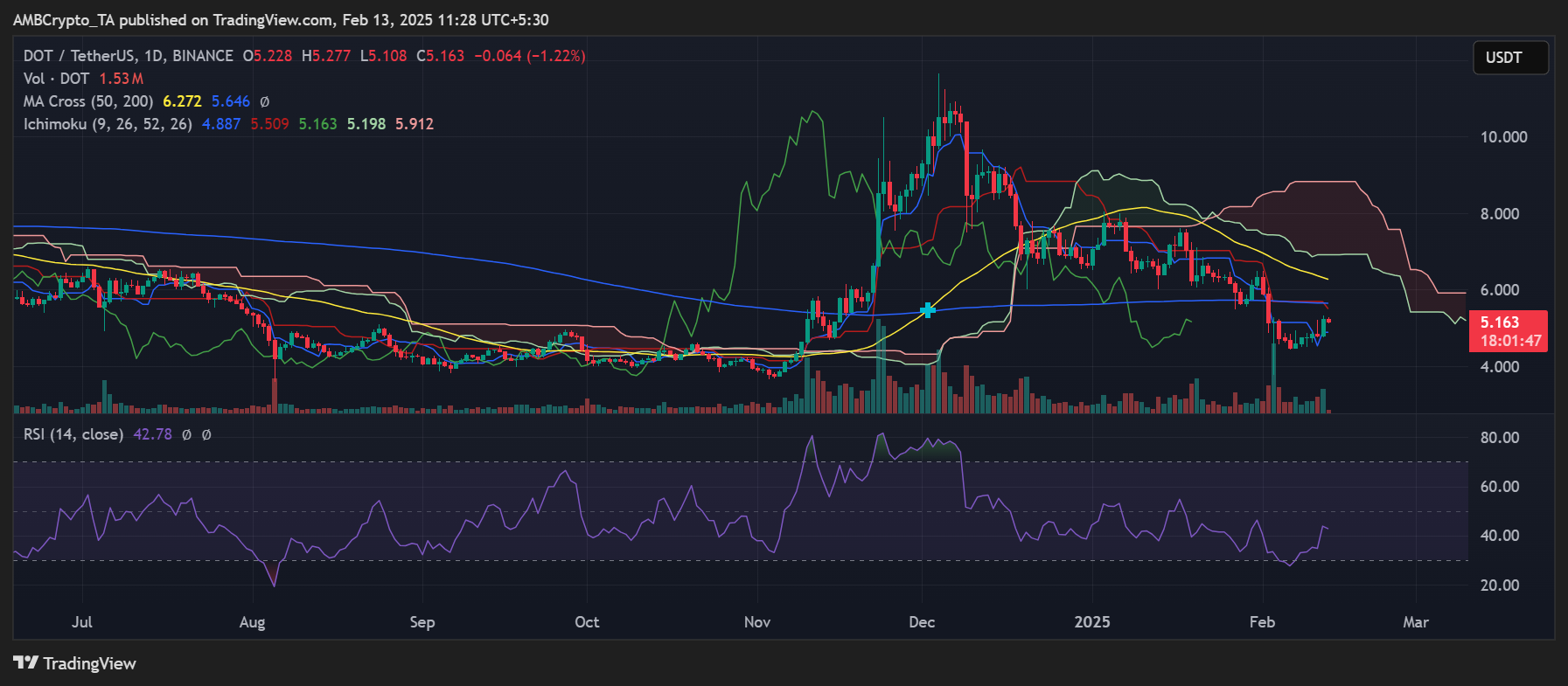1568x686 pixels.
Task: Click the Sep label on the time axis
Action: point(422,622)
